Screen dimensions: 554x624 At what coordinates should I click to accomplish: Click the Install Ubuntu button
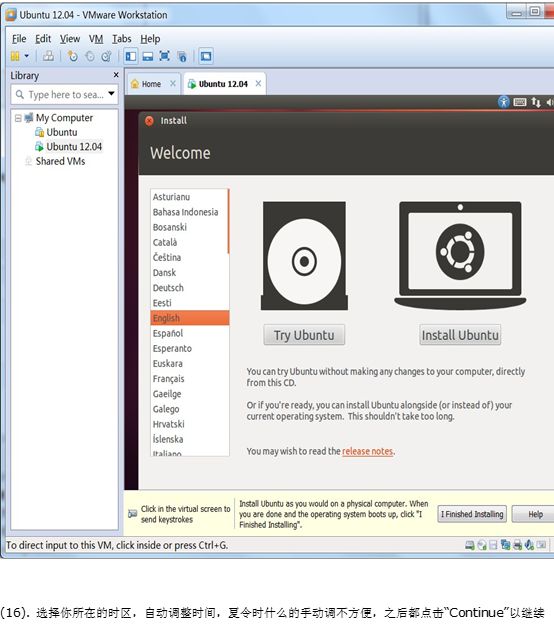click(460, 335)
